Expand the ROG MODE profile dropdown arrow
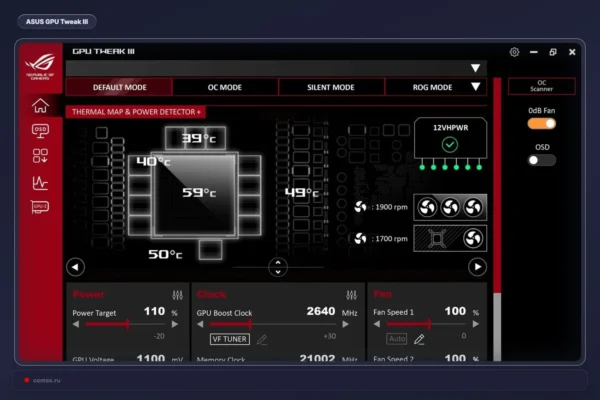600x400 pixels. tap(476, 87)
